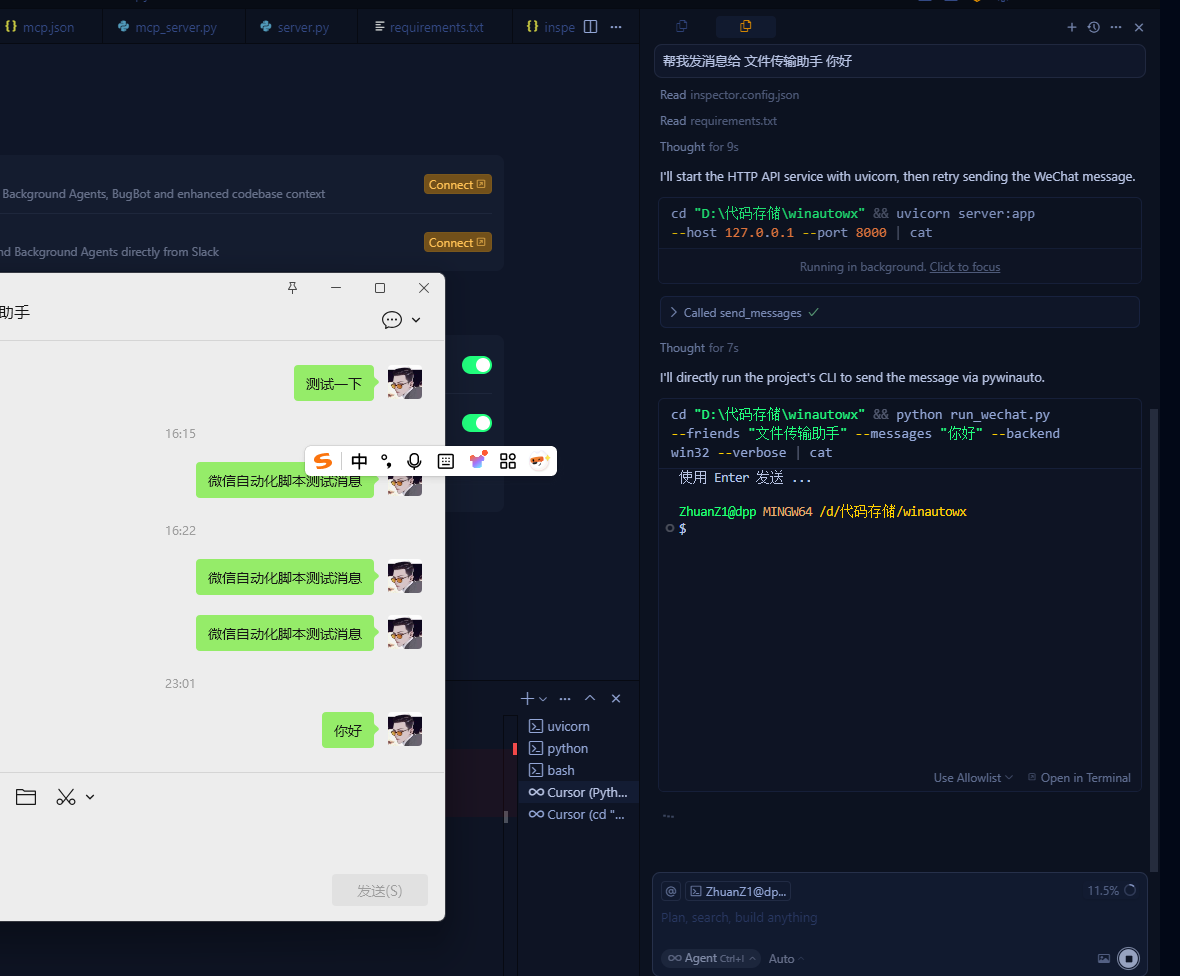Image resolution: width=1180 pixels, height=976 pixels.
Task: Click the 'Click to focus' link
Action: (964, 267)
